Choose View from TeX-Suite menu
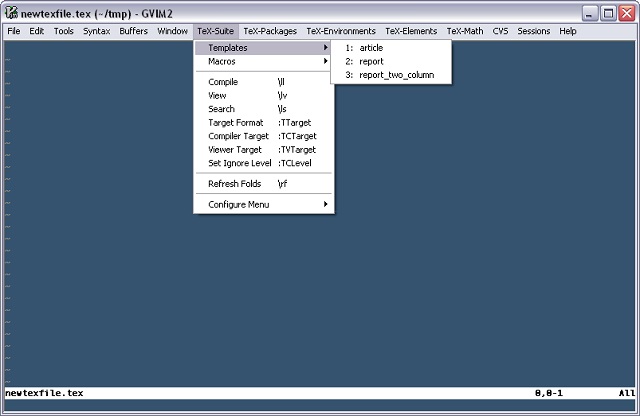This screenshot has height=416, width=640. click(264, 96)
